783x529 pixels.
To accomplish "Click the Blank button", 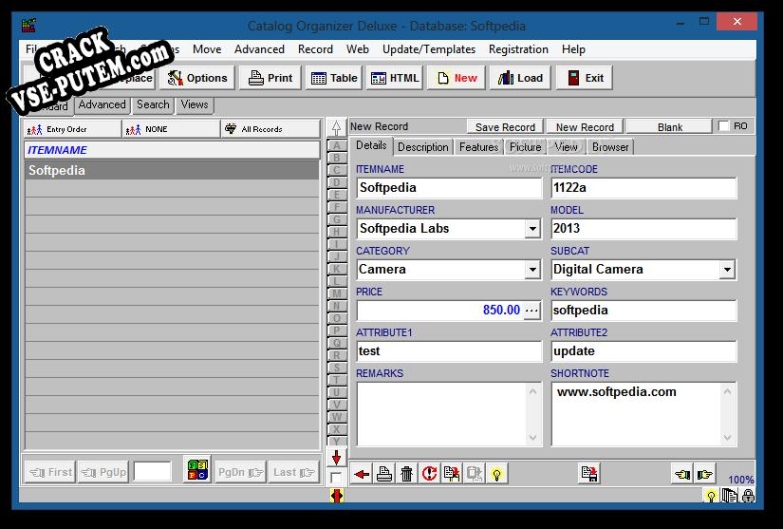I will pyautogui.click(x=670, y=127).
